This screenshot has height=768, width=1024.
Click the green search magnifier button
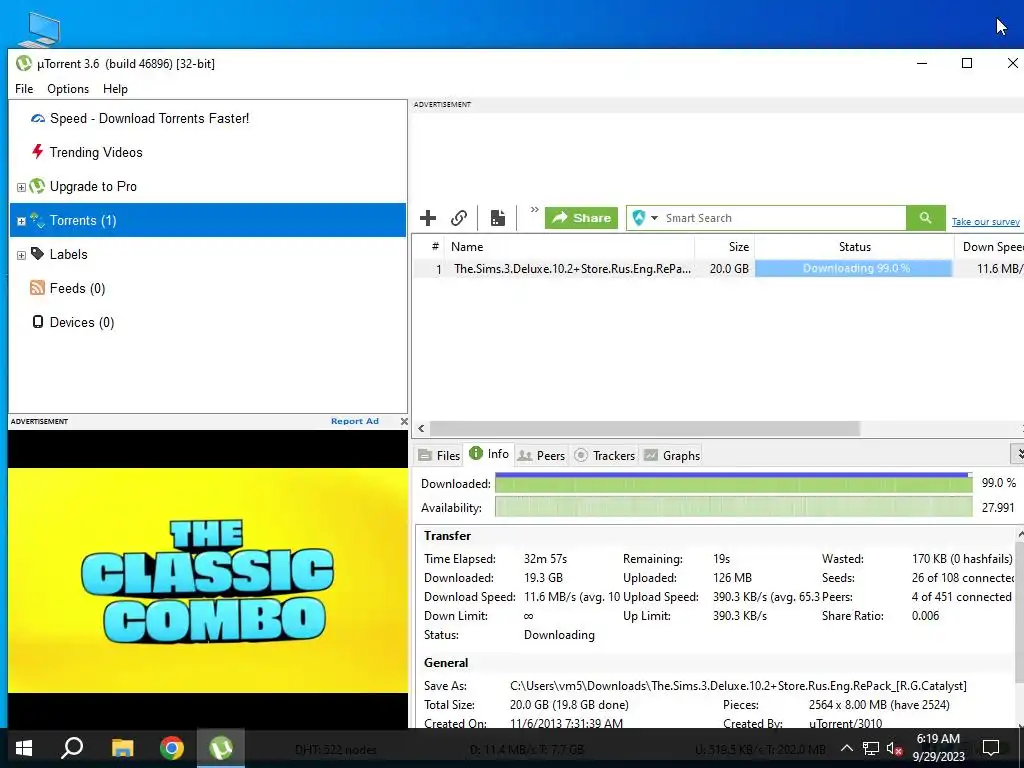[925, 218]
